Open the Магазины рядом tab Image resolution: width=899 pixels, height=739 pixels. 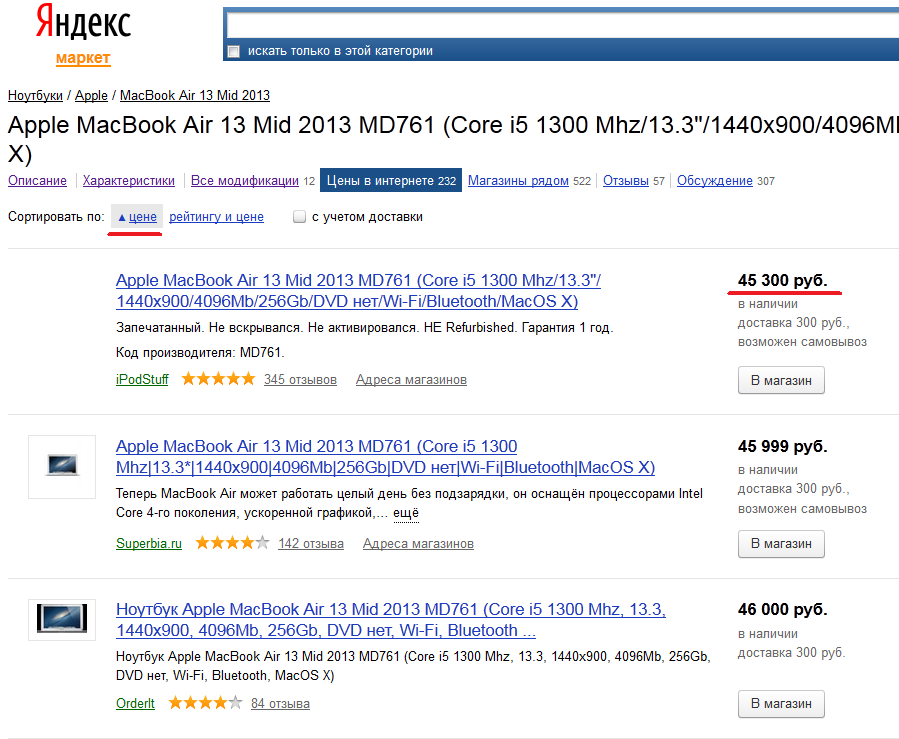point(518,181)
